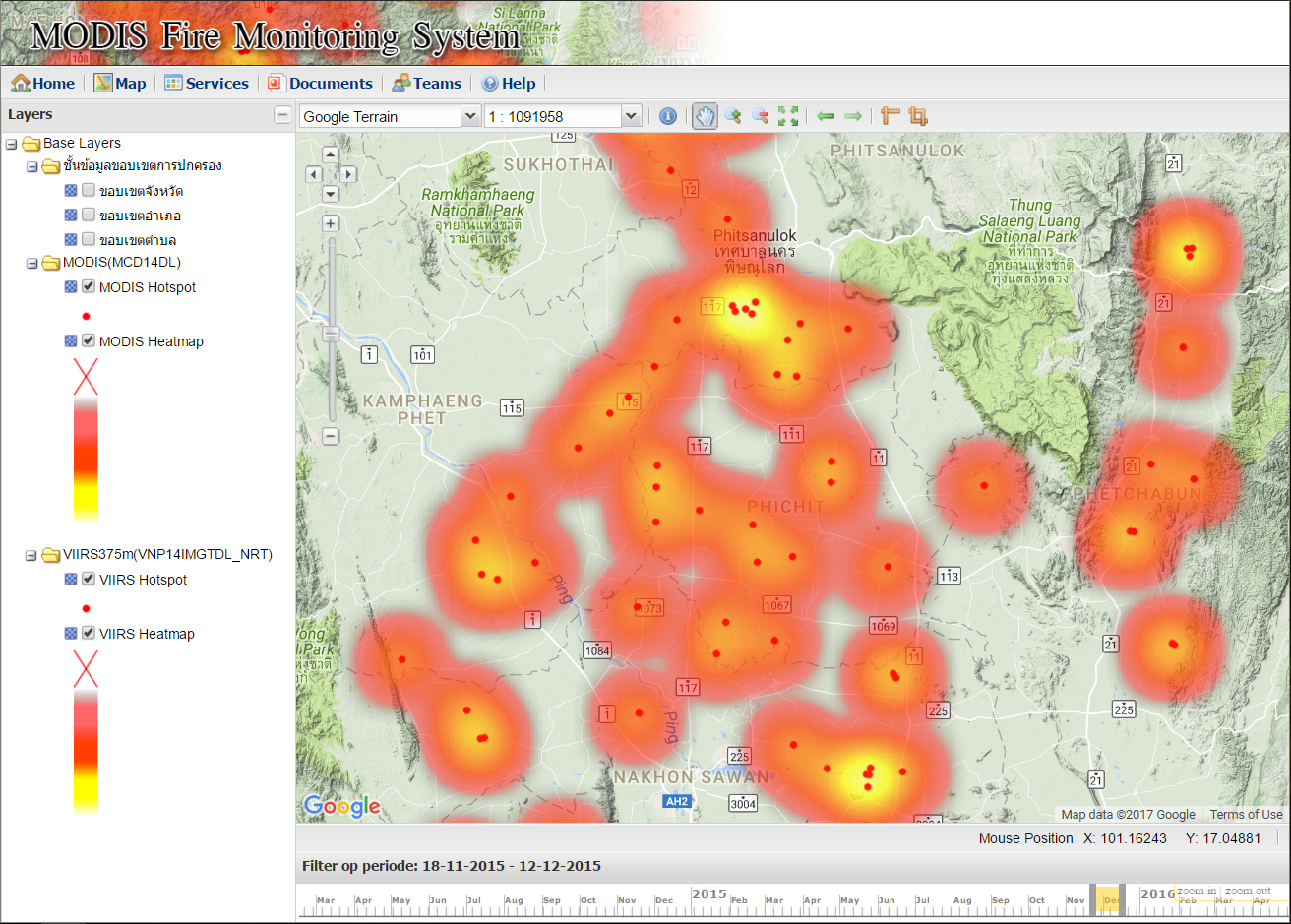Select the pan hand tool
The image size is (1291, 924).
tap(705, 116)
